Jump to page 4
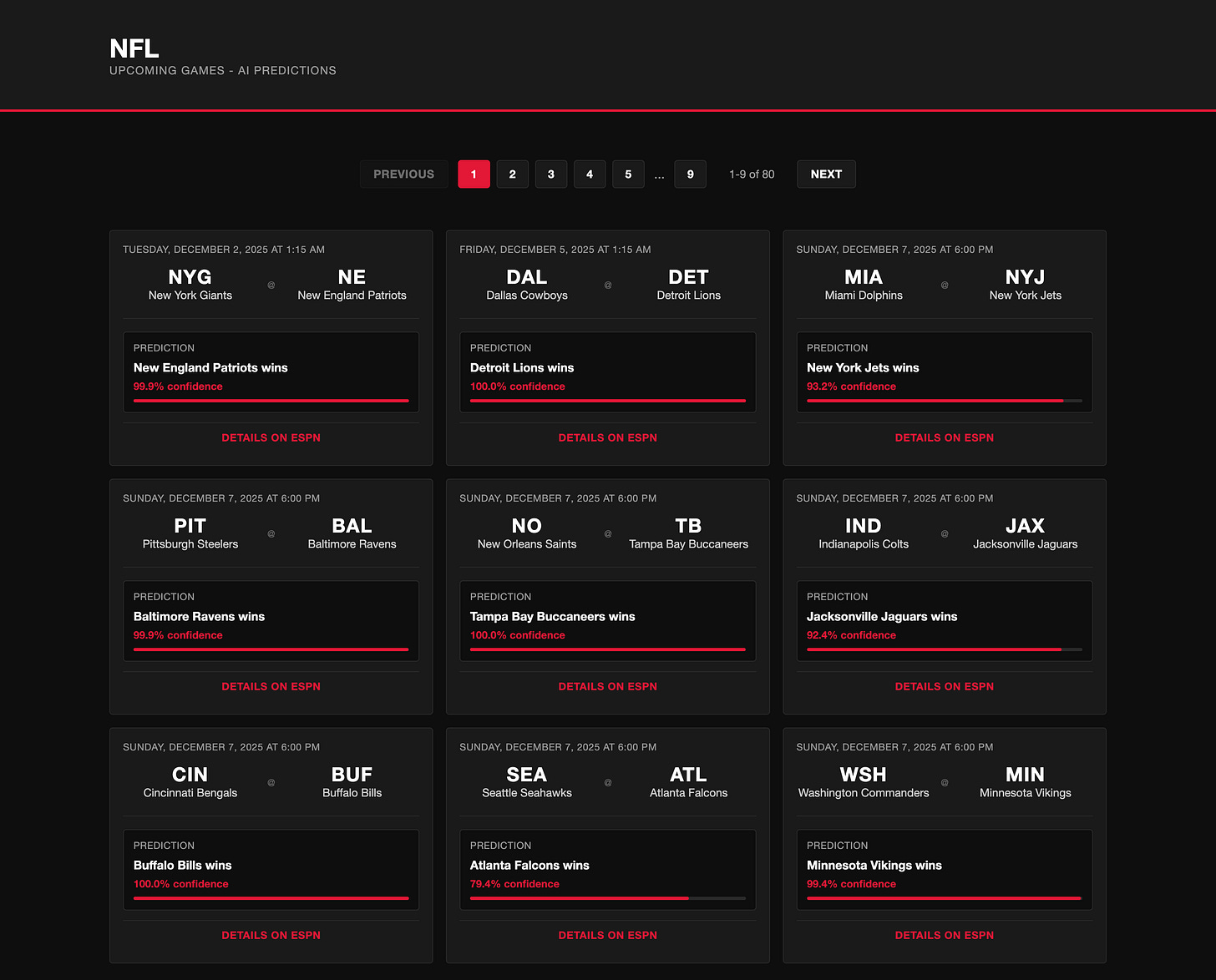The image size is (1216, 980). pyautogui.click(x=590, y=174)
